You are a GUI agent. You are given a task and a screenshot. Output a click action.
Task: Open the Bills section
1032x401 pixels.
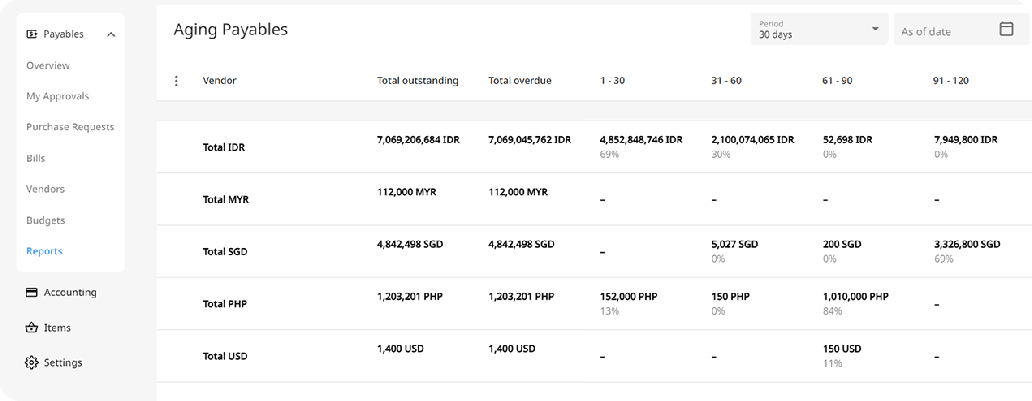[x=36, y=158]
